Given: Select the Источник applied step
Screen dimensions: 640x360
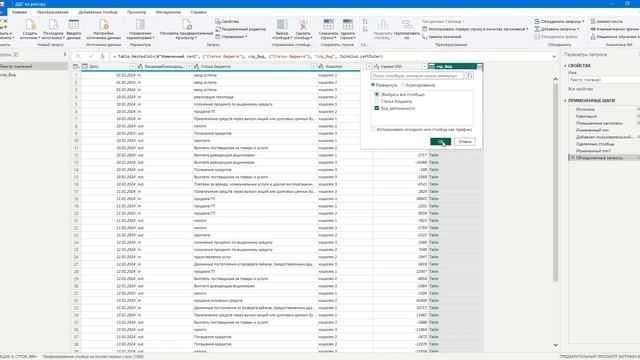Looking at the screenshot, I should (585, 109).
